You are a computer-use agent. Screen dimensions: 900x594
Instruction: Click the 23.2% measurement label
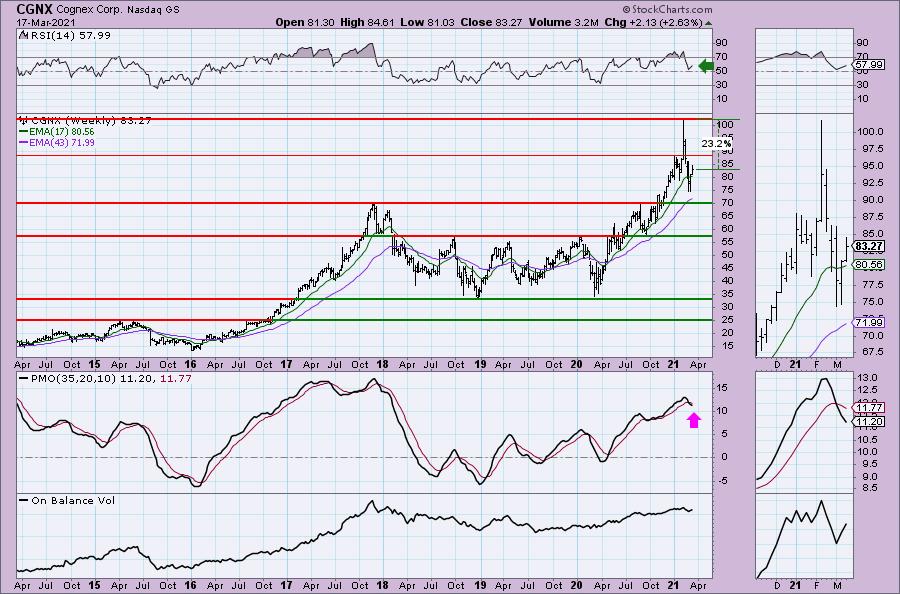tap(716, 143)
